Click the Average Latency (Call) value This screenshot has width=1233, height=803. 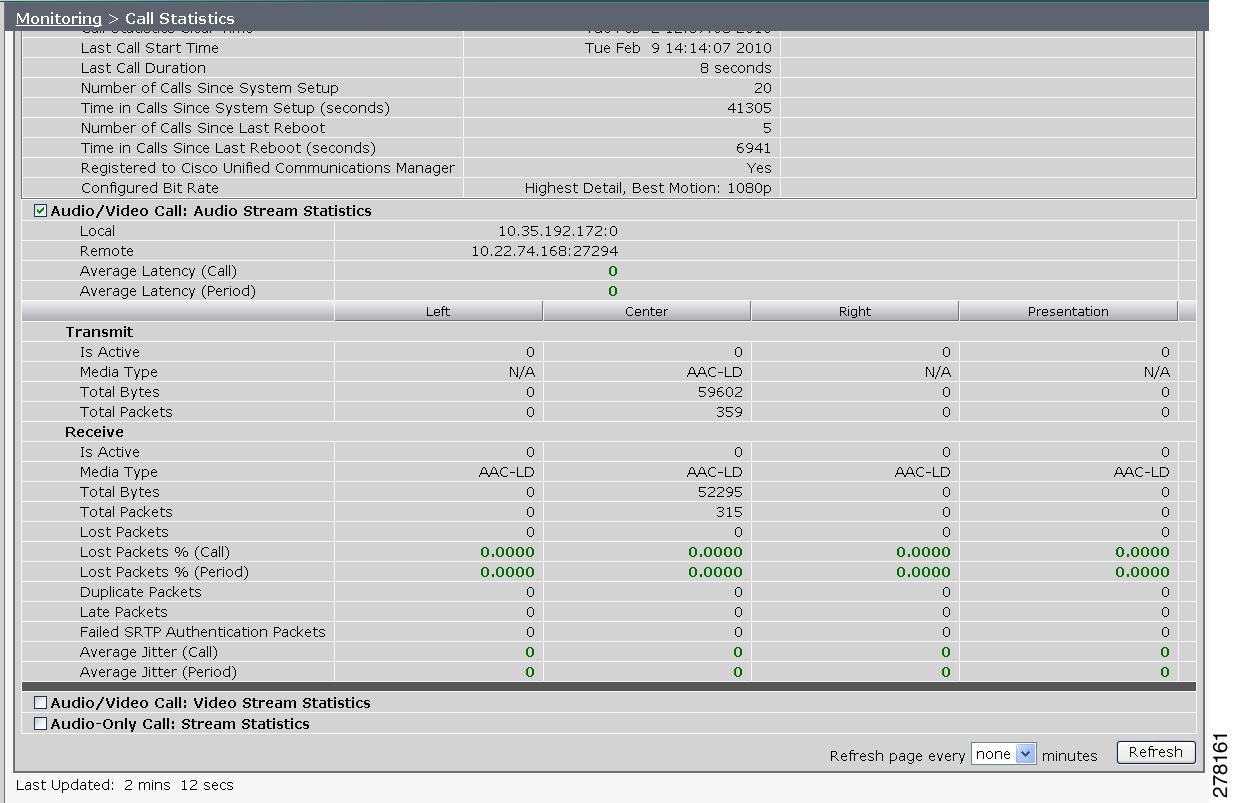click(x=612, y=271)
